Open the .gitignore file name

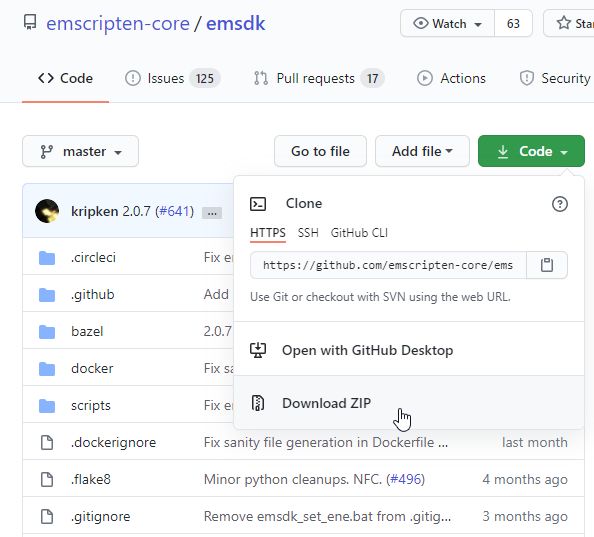tap(101, 517)
